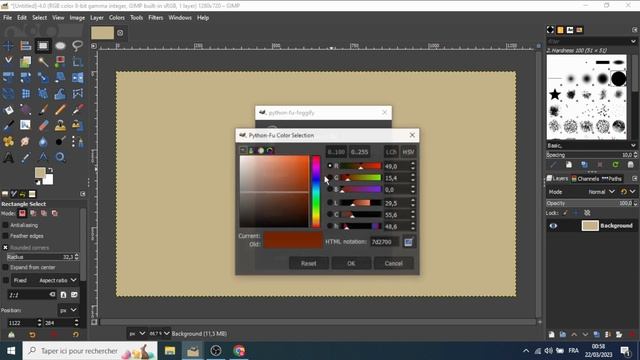Select the Clone stamp tool
640x360 pixels.
click(x=60, y=125)
